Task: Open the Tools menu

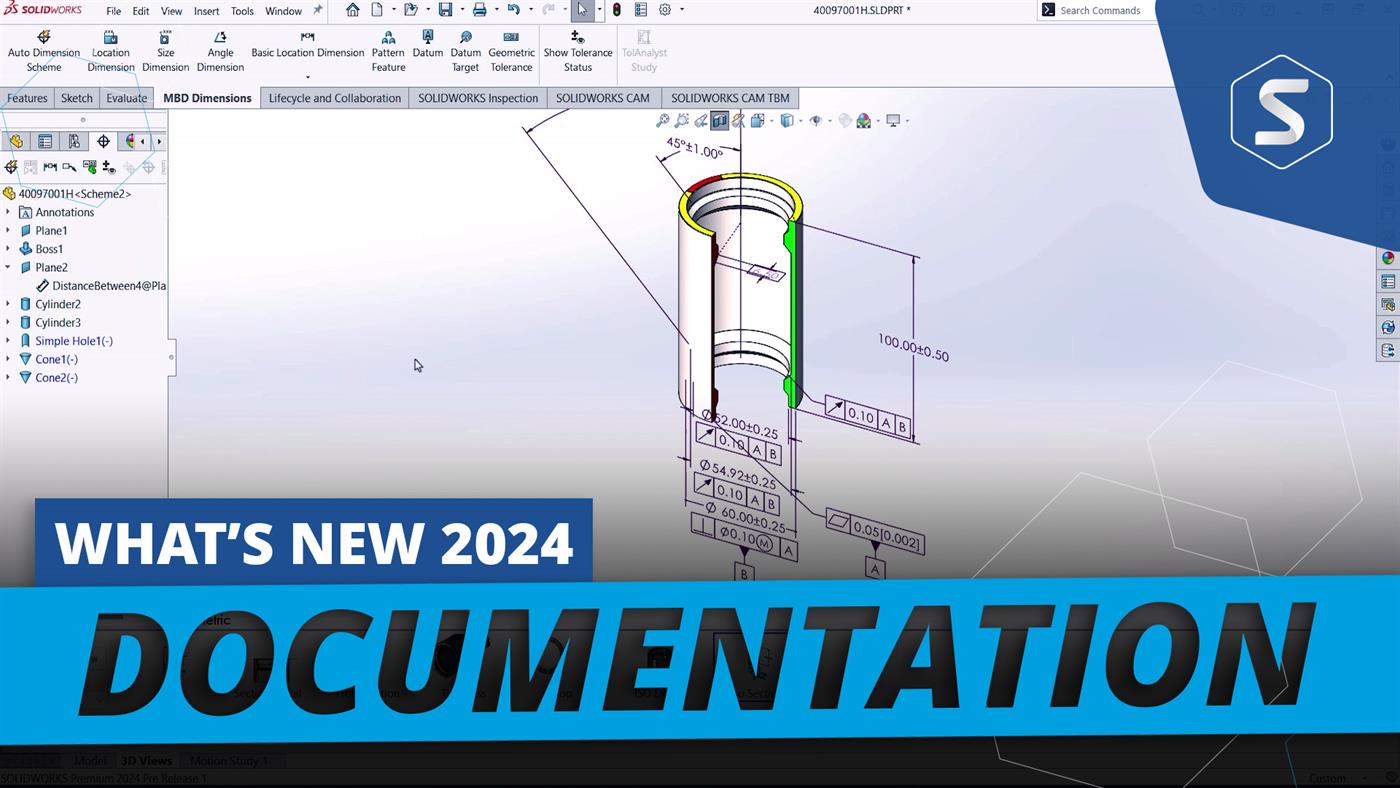Action: [x=241, y=11]
